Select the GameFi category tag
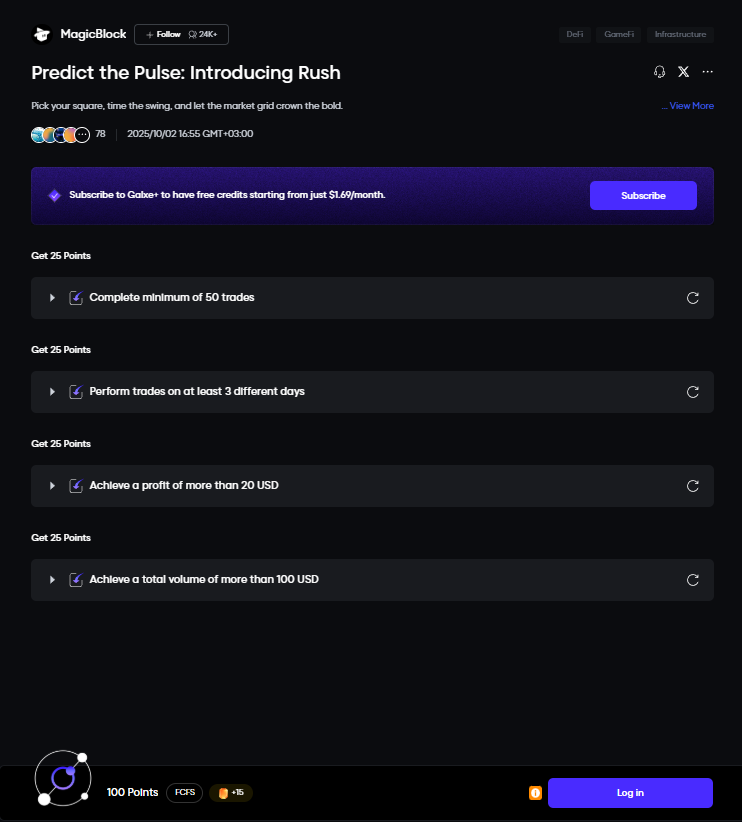Screen dimensions: 742x822 (x=619, y=35)
